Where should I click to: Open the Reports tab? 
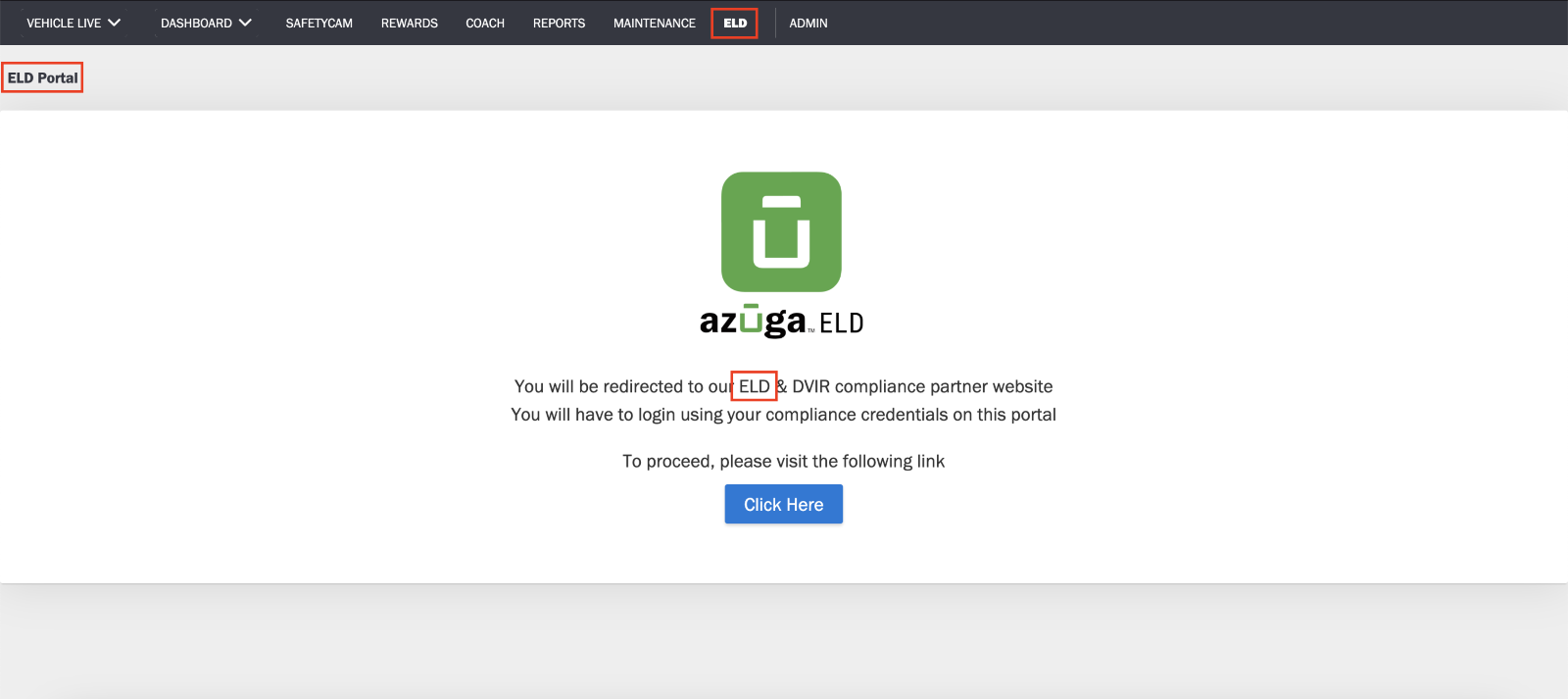559,23
